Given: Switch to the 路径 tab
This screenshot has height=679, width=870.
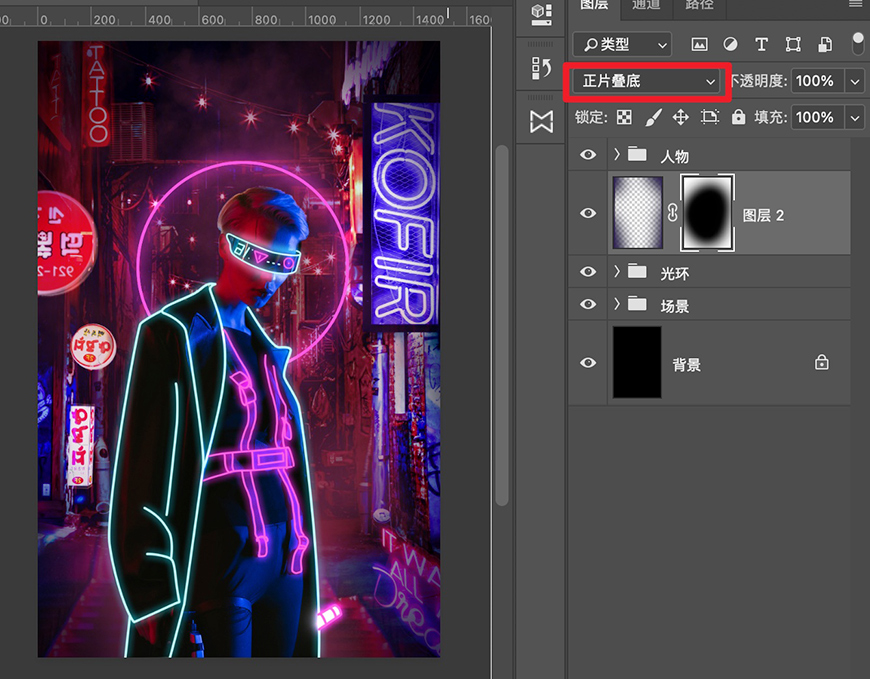Looking at the screenshot, I should (x=698, y=6).
